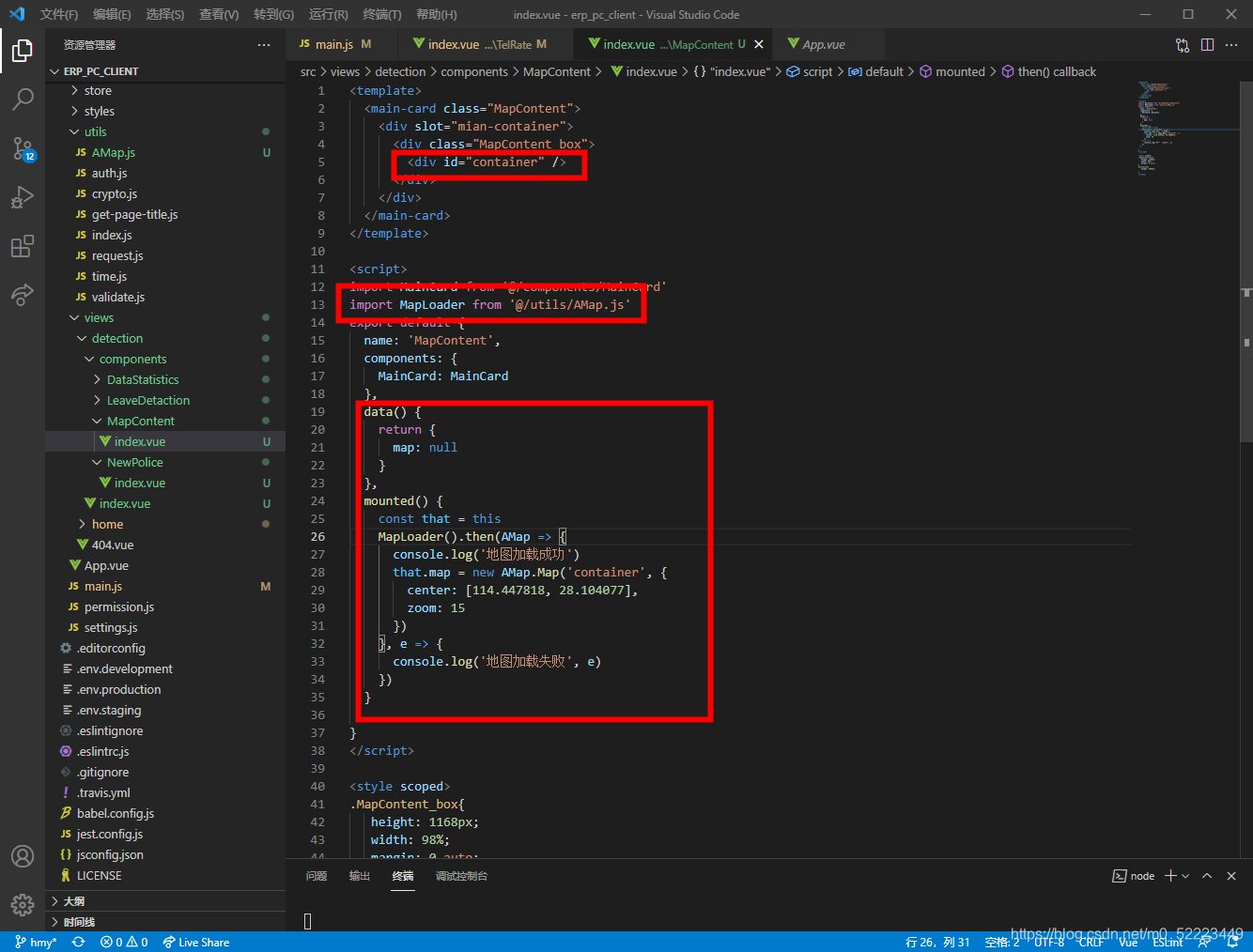Open auth.js in the explorer
1253x952 pixels.
click(109, 174)
